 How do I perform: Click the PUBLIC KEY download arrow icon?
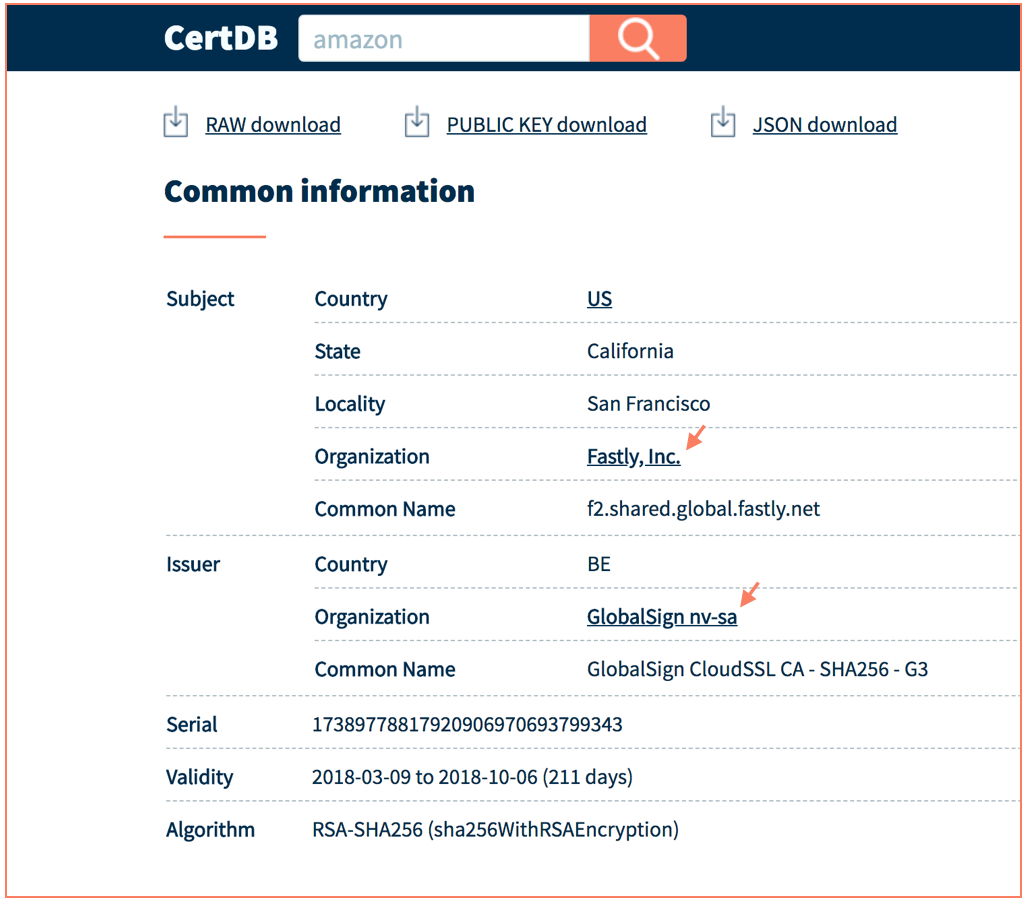point(416,122)
